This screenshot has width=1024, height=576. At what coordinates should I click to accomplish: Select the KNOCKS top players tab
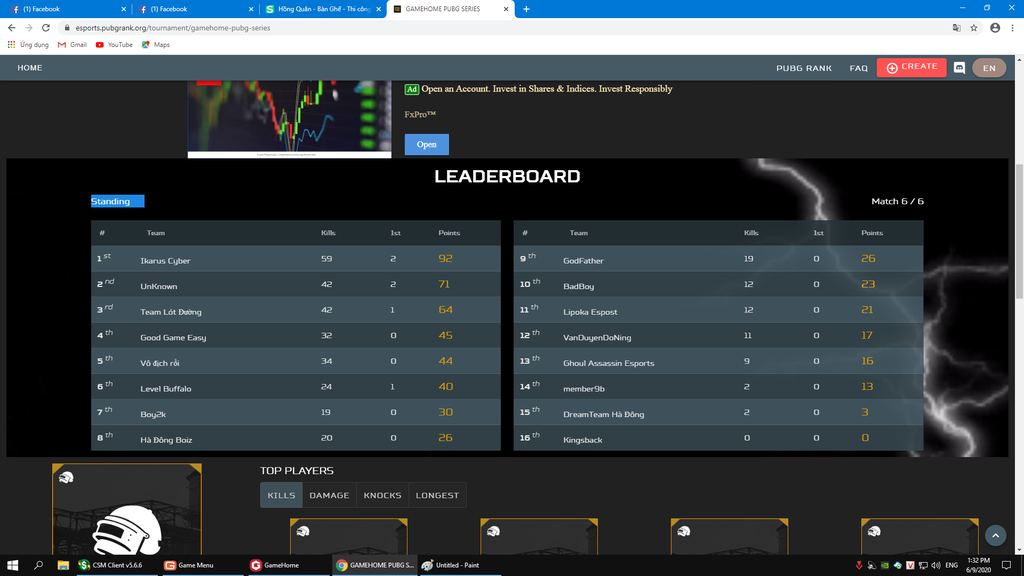tap(383, 495)
